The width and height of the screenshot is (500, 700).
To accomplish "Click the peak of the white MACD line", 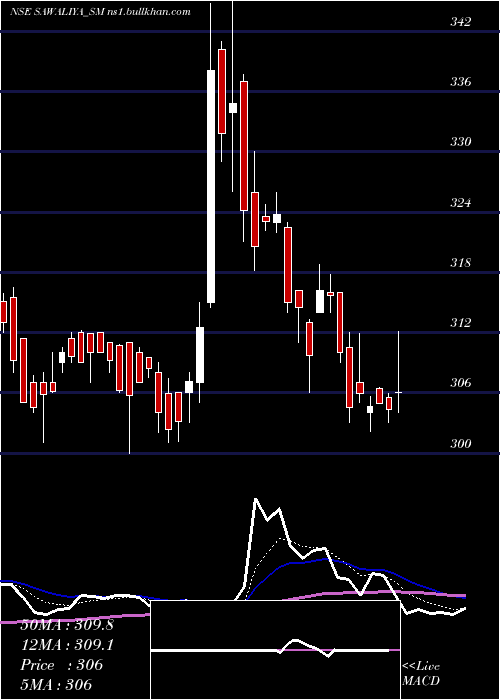I will (x=255, y=499).
